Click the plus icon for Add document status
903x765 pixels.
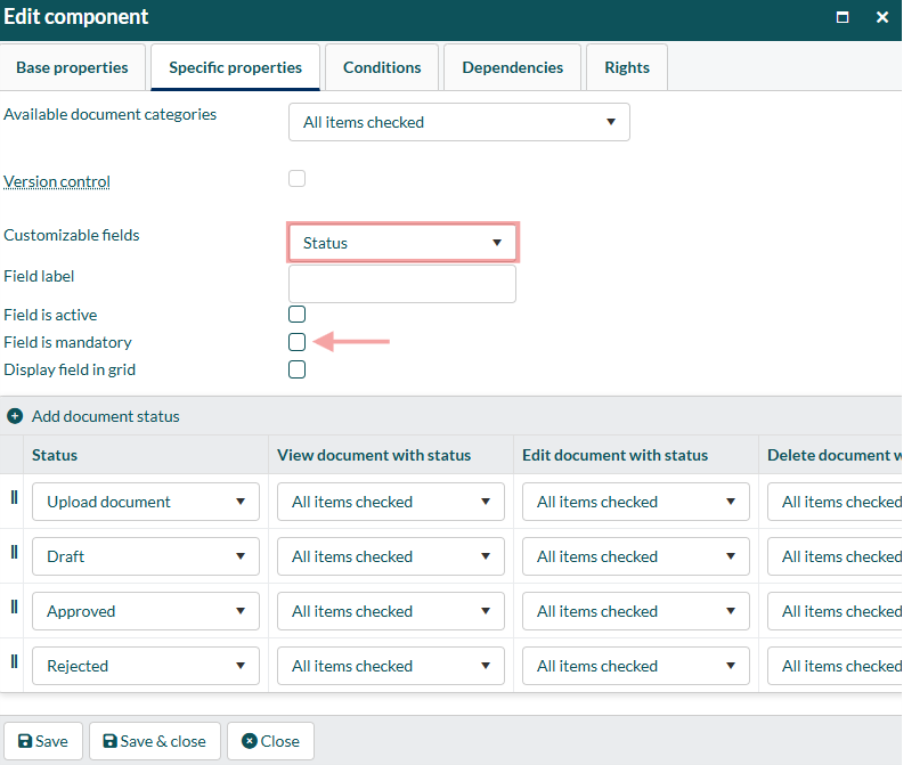click(x=15, y=416)
